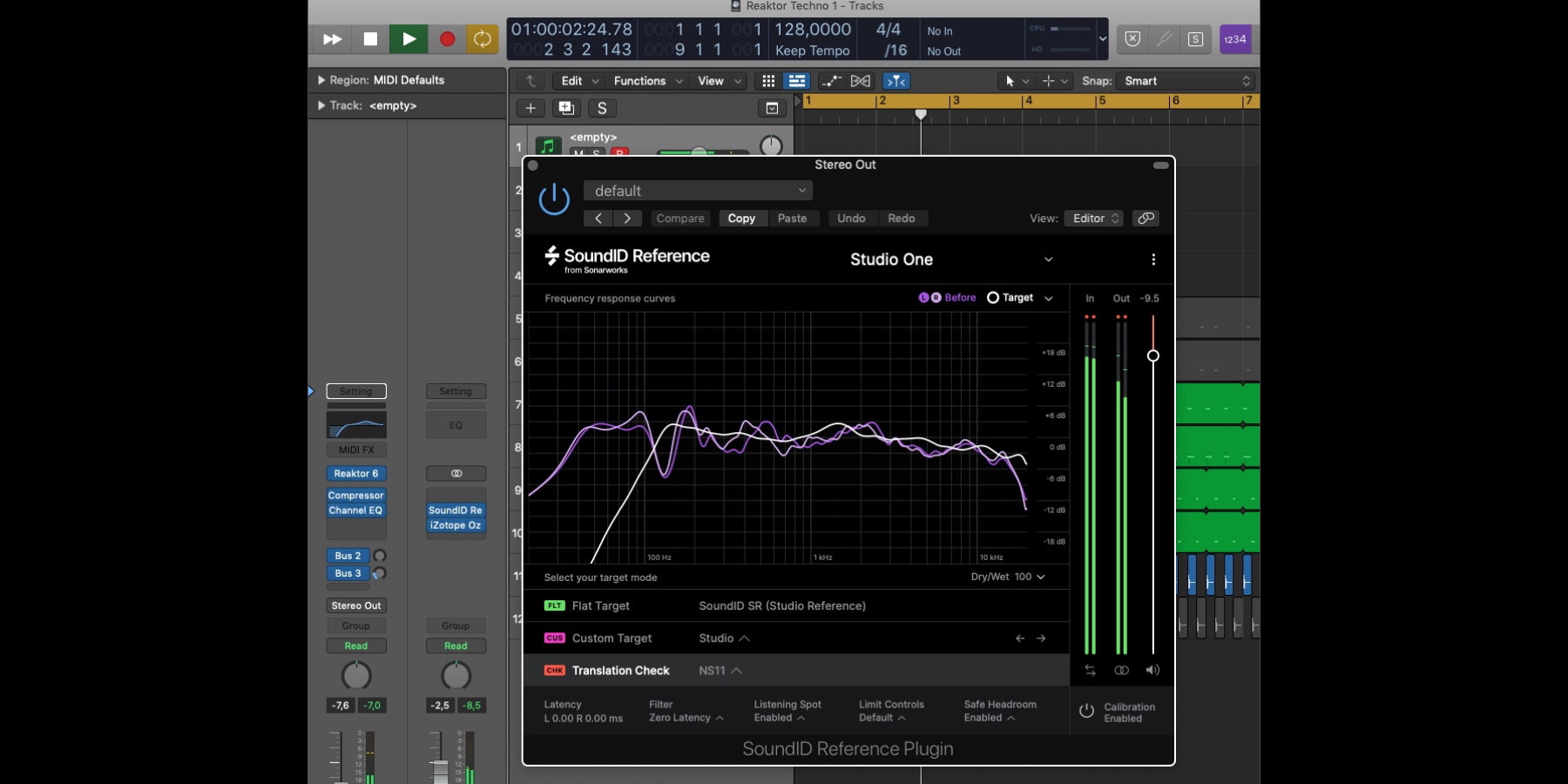Mute output with the speaker icon
Image resolution: width=1568 pixels, height=784 pixels.
pos(1152,670)
